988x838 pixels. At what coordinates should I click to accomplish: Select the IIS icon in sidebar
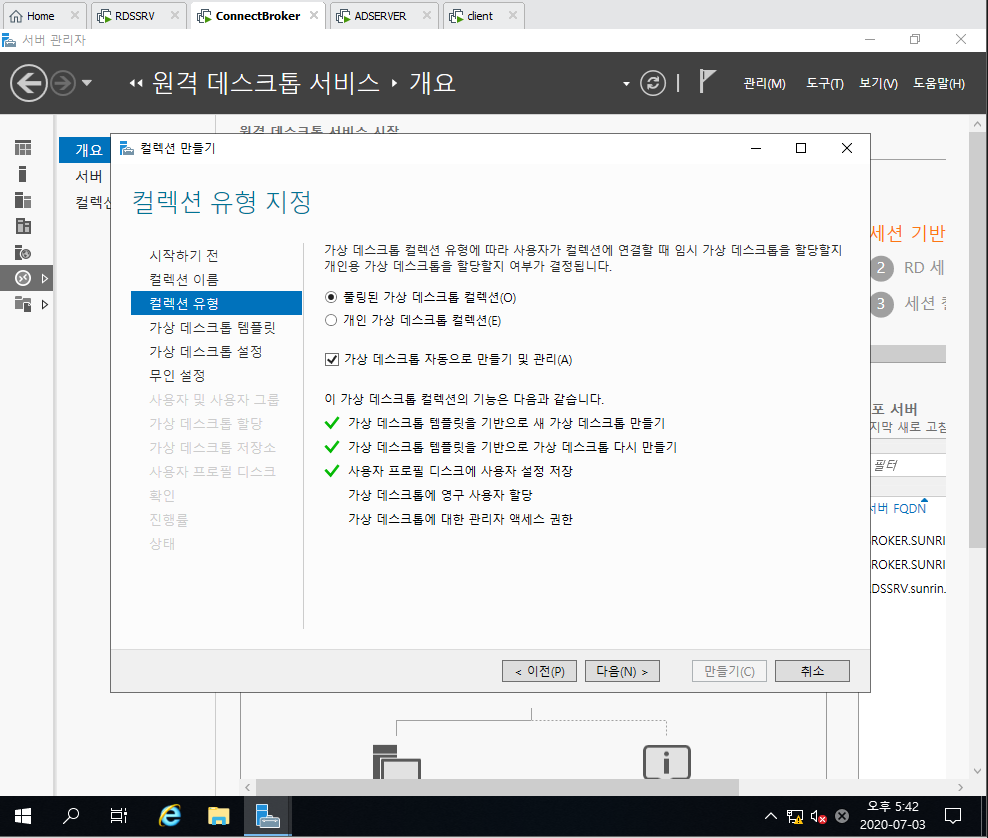pyautogui.click(x=23, y=253)
